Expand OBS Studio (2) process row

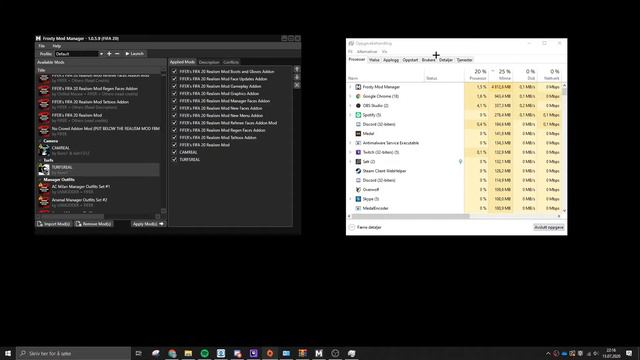[x=350, y=106]
